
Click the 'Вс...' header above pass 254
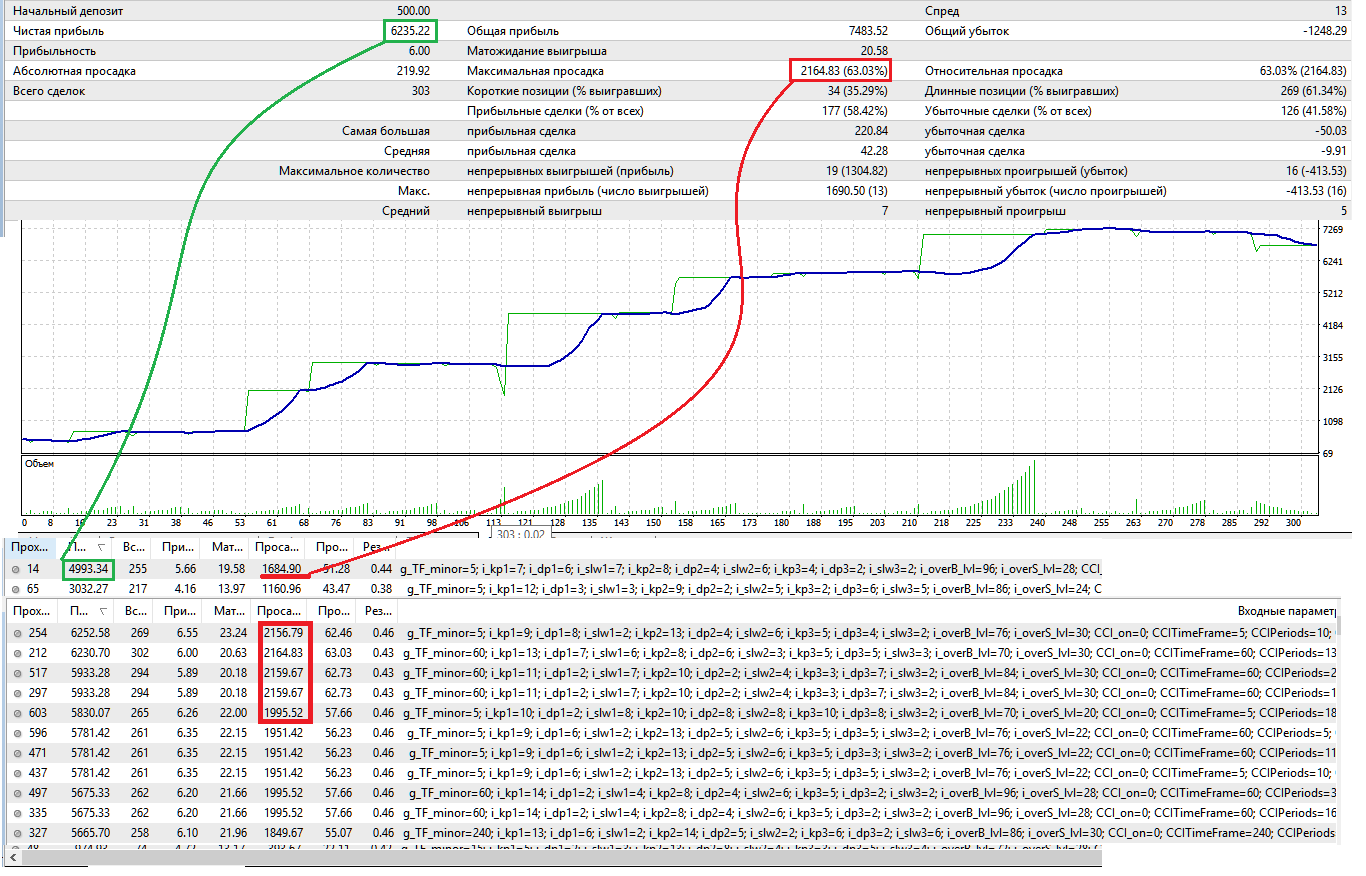[133, 610]
